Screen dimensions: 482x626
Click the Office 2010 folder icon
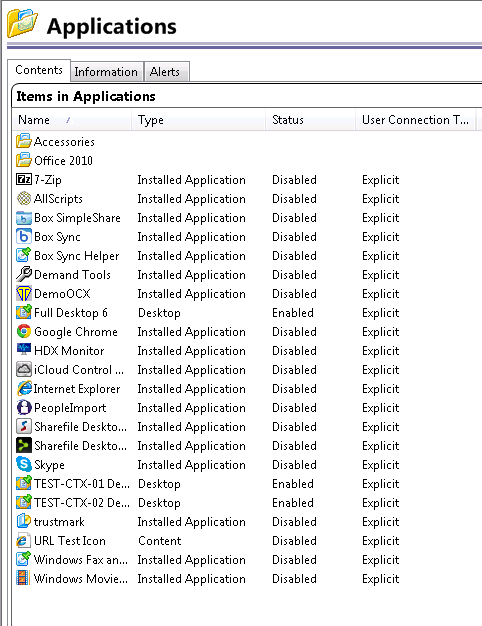(24, 160)
